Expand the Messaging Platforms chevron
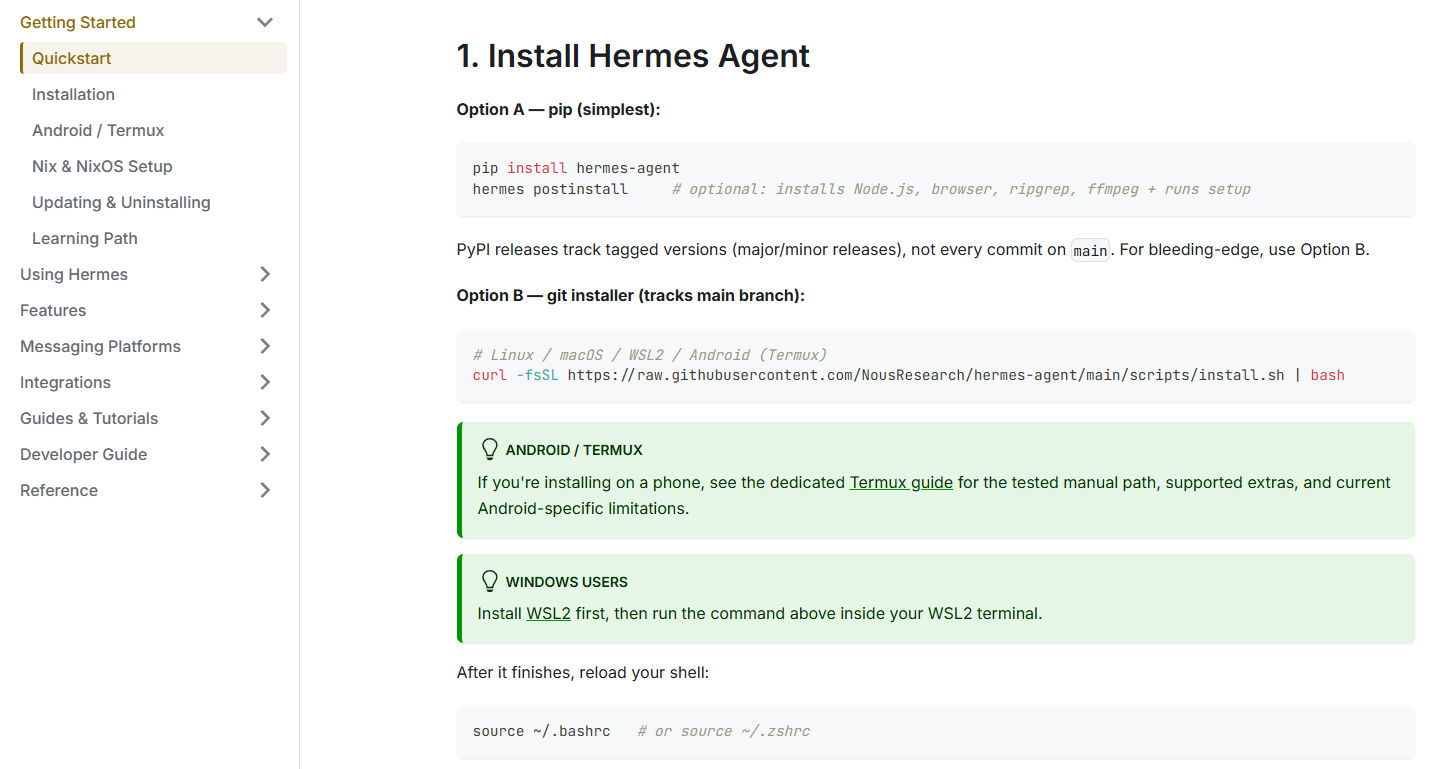The image size is (1436, 769). [265, 346]
